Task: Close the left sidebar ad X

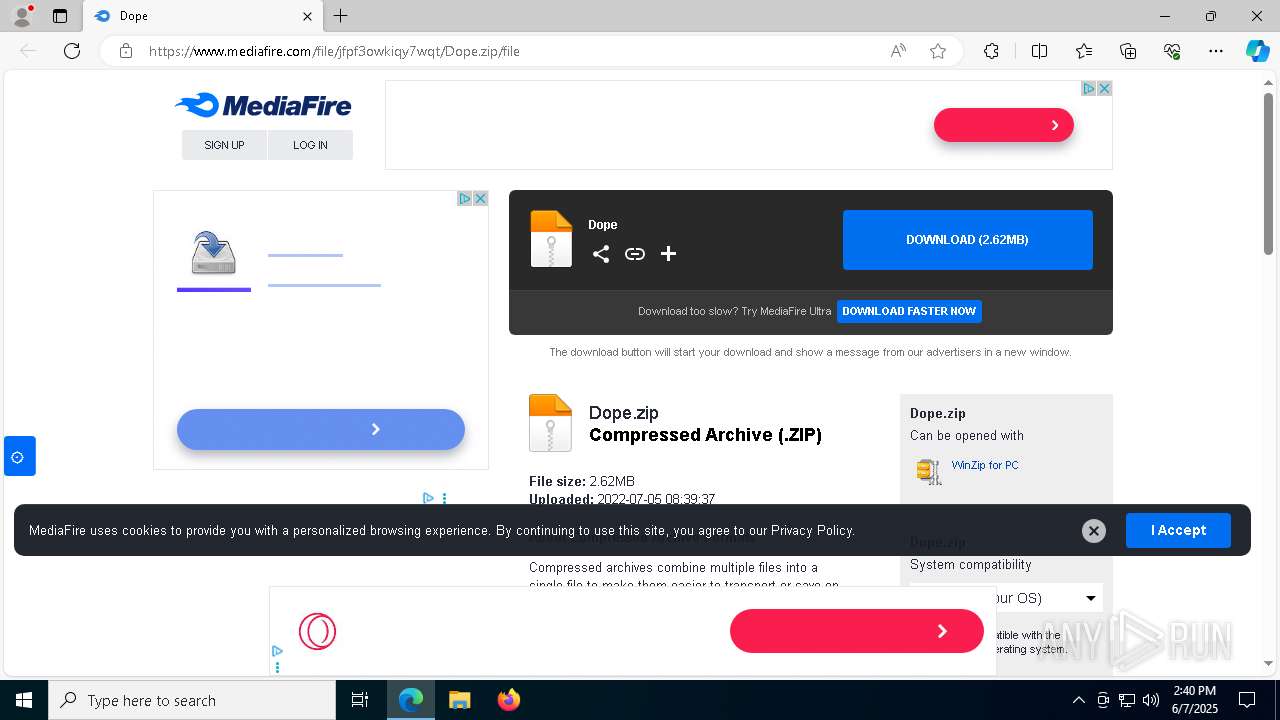Action: pos(480,198)
